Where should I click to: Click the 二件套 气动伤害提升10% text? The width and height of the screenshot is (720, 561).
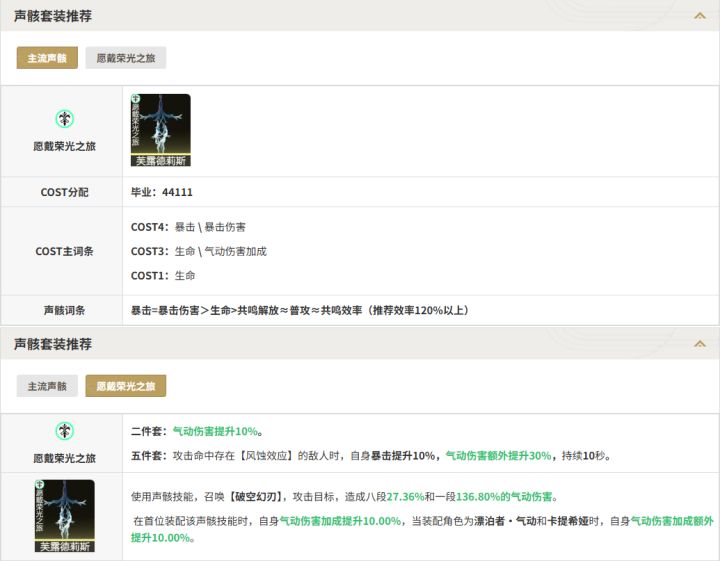[x=197, y=431]
